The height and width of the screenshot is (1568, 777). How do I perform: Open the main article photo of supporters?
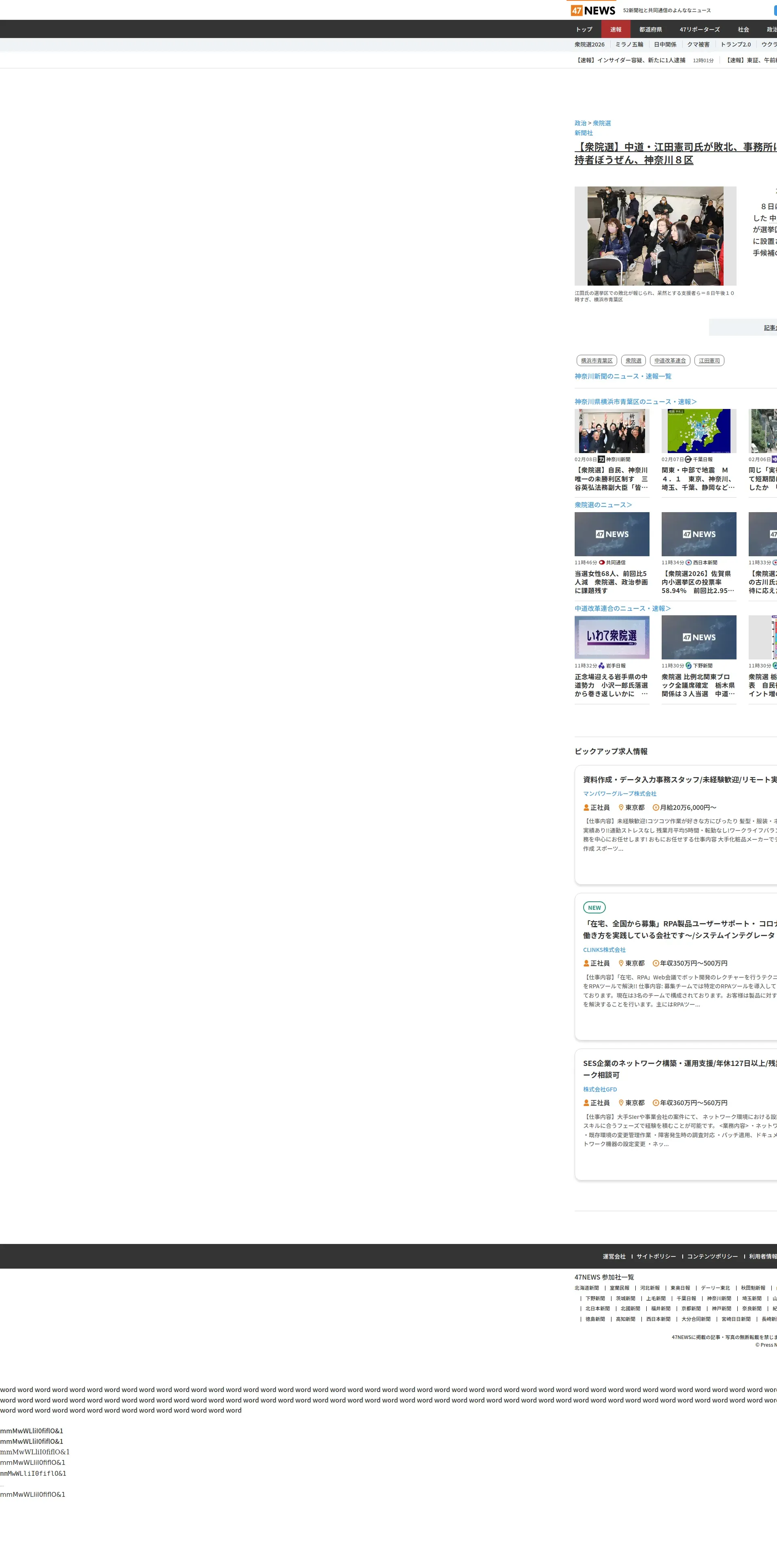pyautogui.click(x=655, y=236)
